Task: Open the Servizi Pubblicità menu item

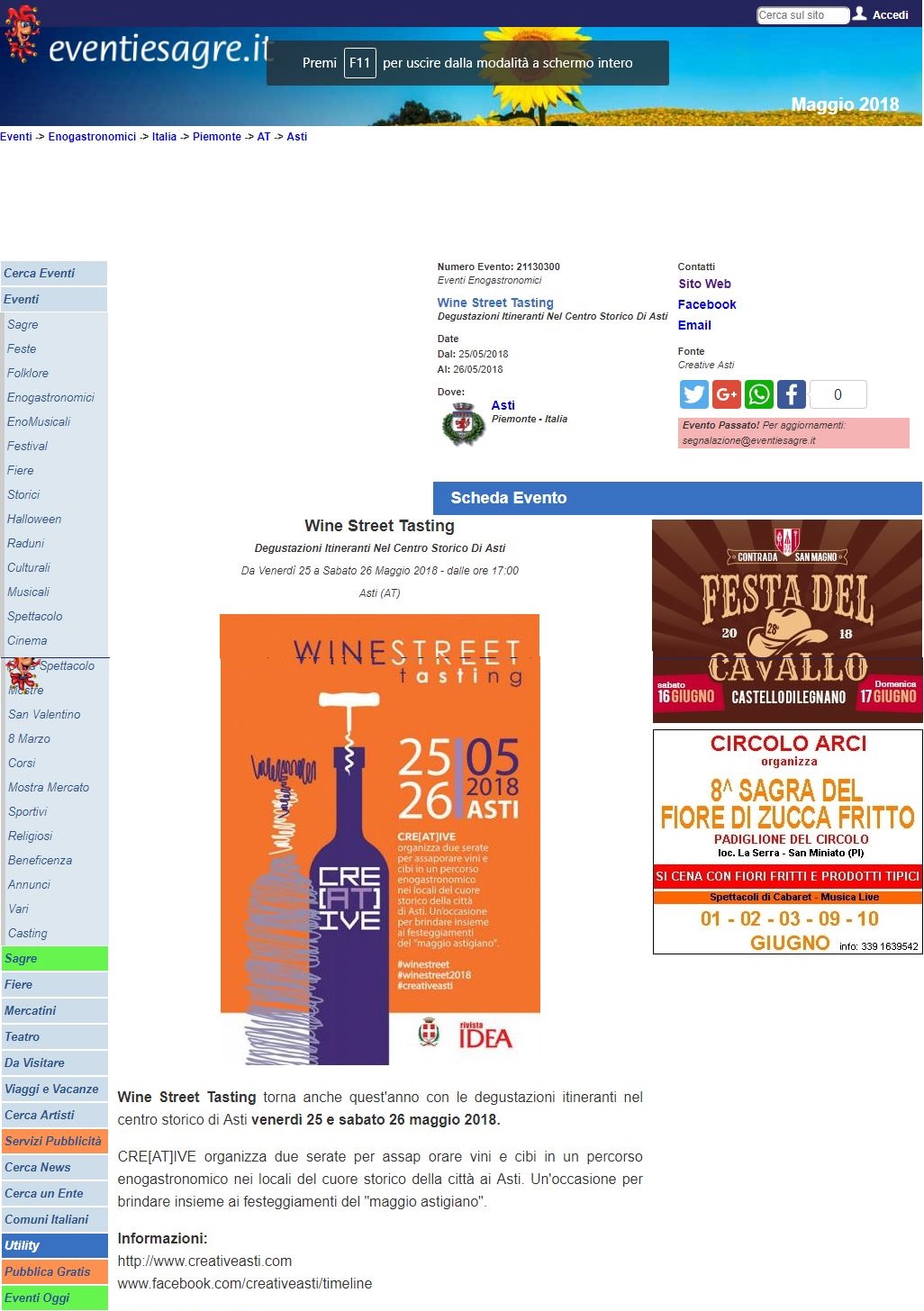Action: tap(54, 1141)
